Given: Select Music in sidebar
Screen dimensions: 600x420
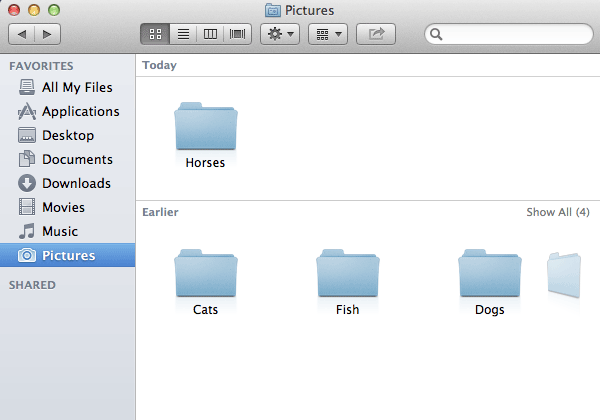Looking at the screenshot, I should coord(67,231).
